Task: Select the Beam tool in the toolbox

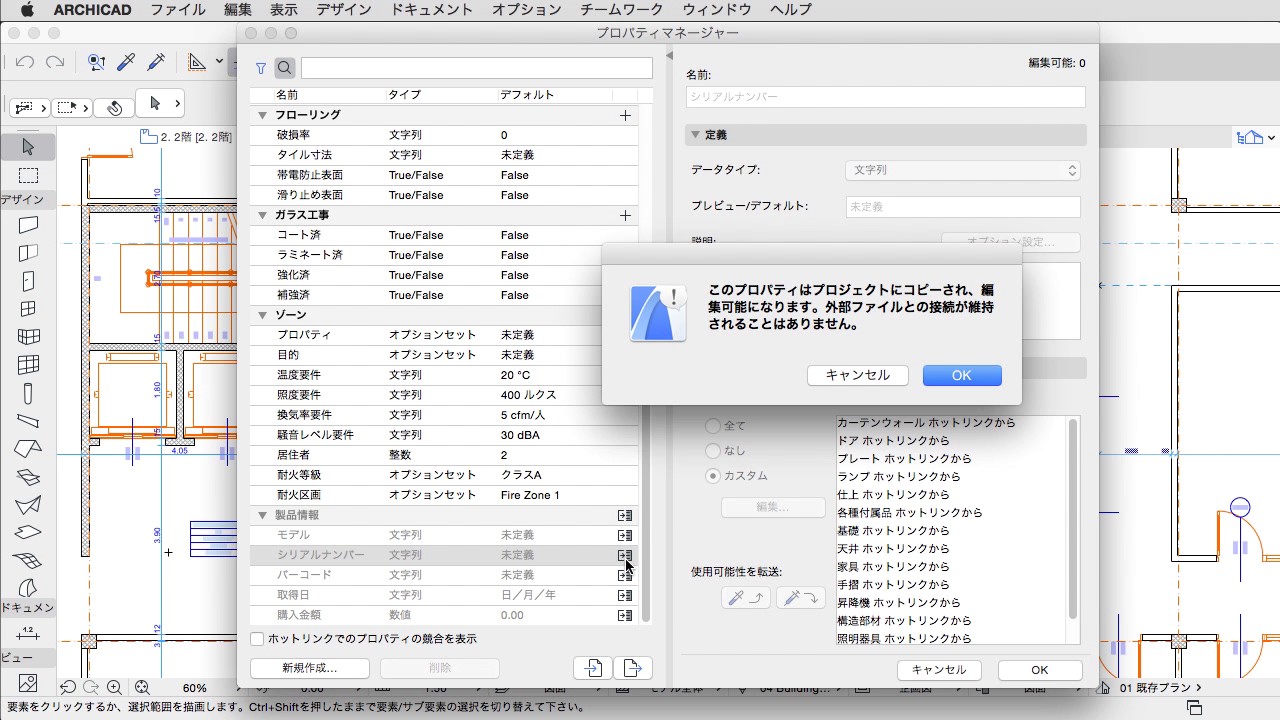Action: click(28, 421)
